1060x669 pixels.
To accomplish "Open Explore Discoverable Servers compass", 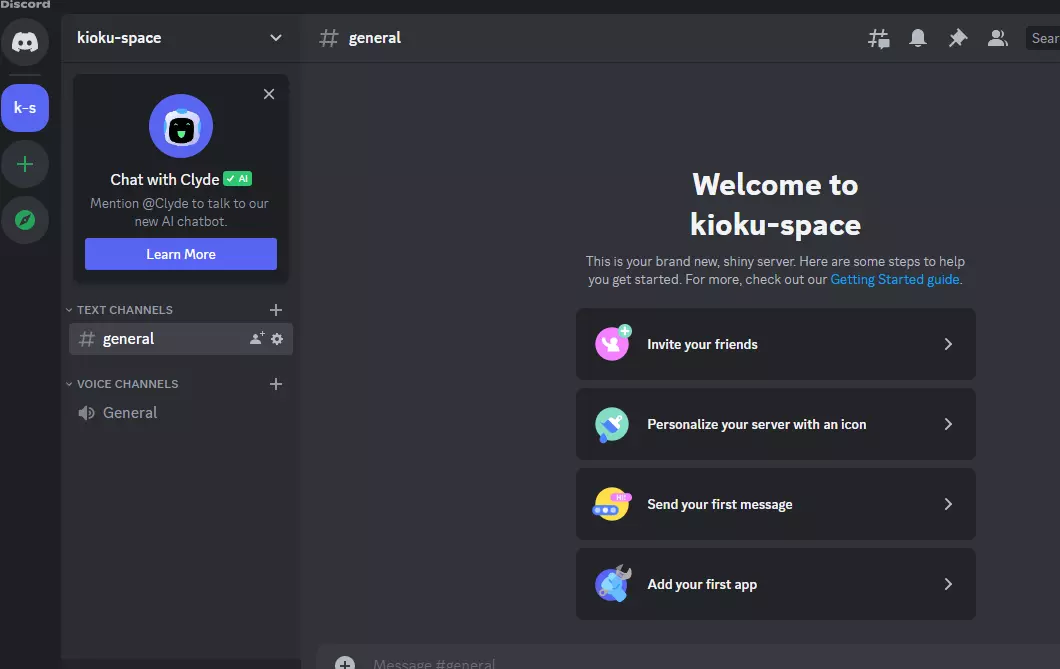I will click(x=25, y=220).
